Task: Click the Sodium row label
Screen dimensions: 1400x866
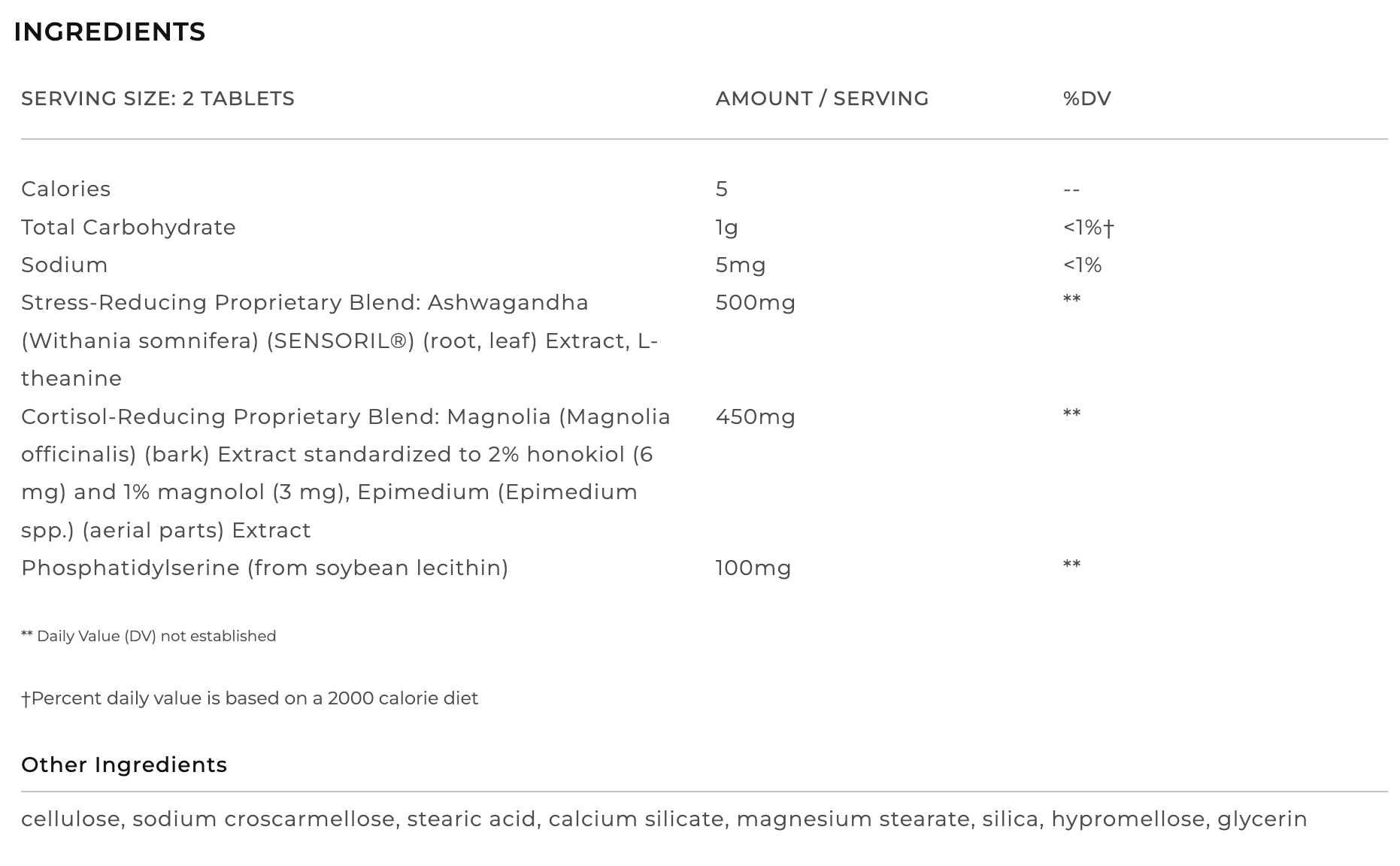Action: [x=65, y=265]
